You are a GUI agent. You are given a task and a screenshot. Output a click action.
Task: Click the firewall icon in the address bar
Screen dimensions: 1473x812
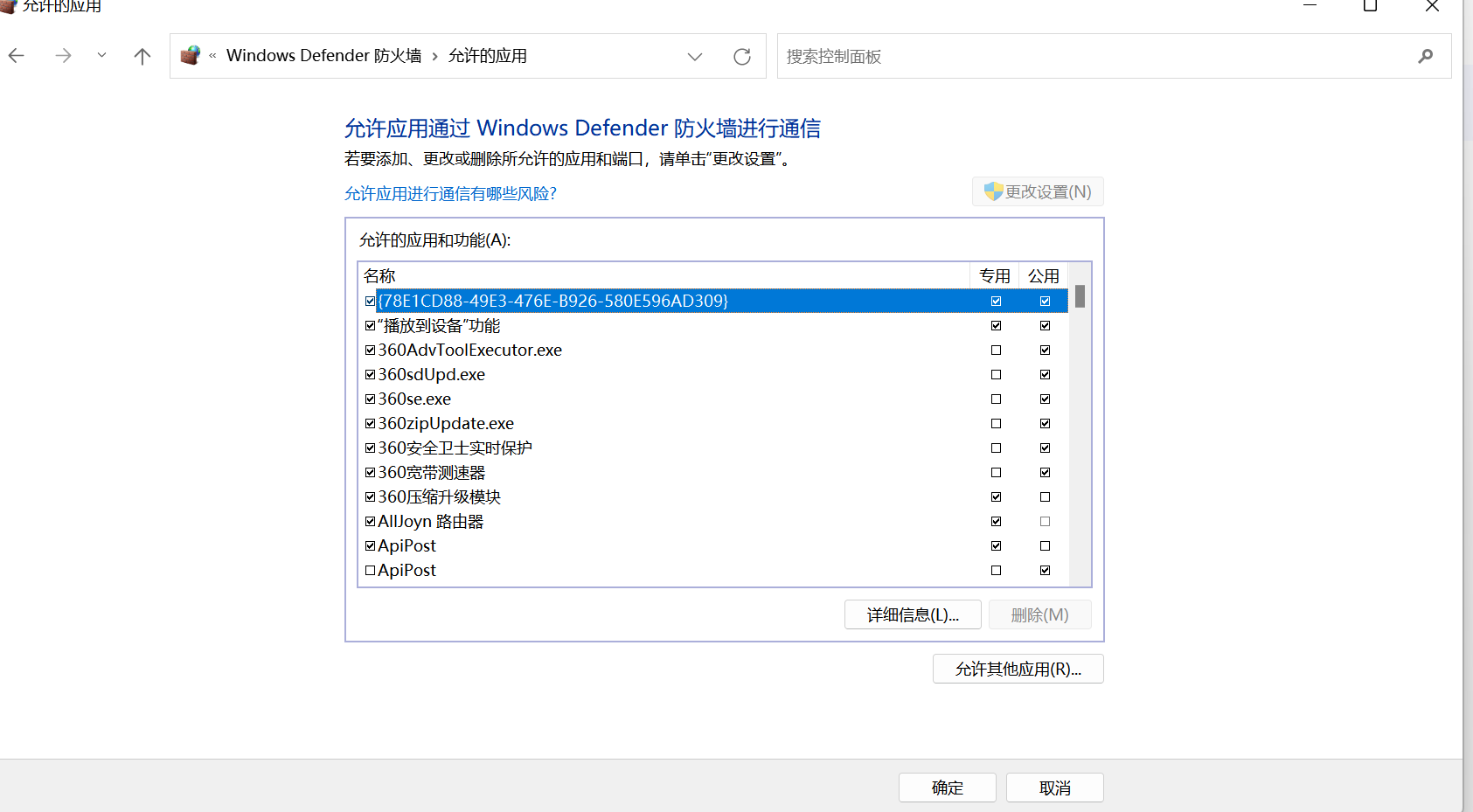191,56
